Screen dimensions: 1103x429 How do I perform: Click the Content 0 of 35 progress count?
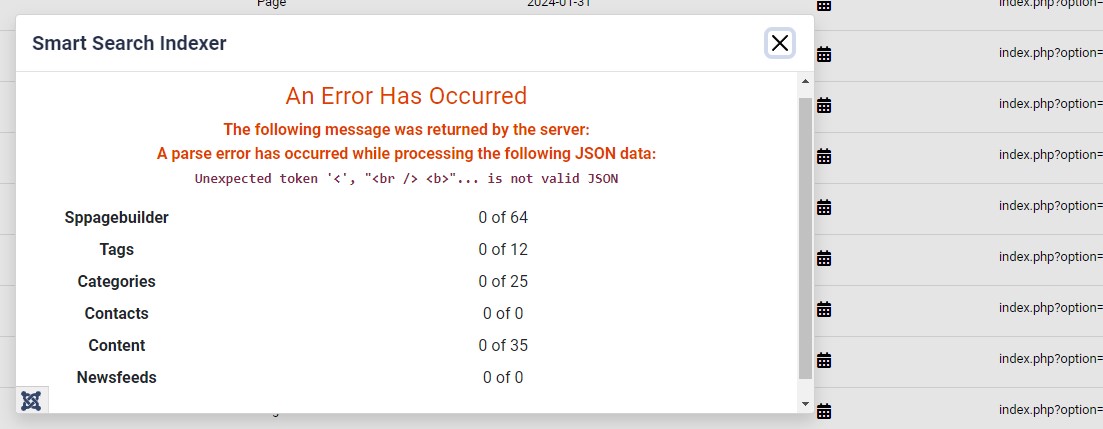click(503, 345)
